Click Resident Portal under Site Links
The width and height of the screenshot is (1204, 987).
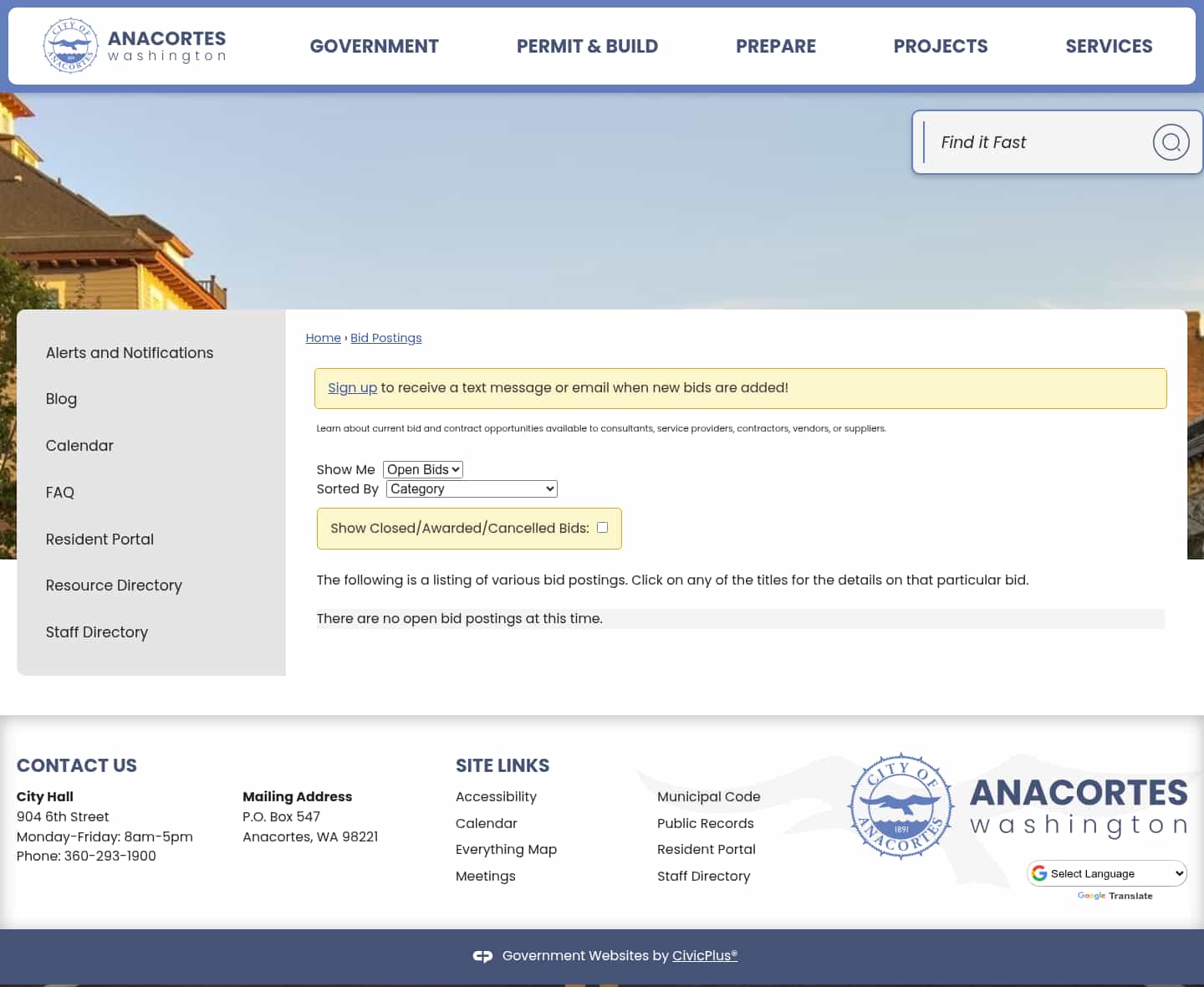707,850
